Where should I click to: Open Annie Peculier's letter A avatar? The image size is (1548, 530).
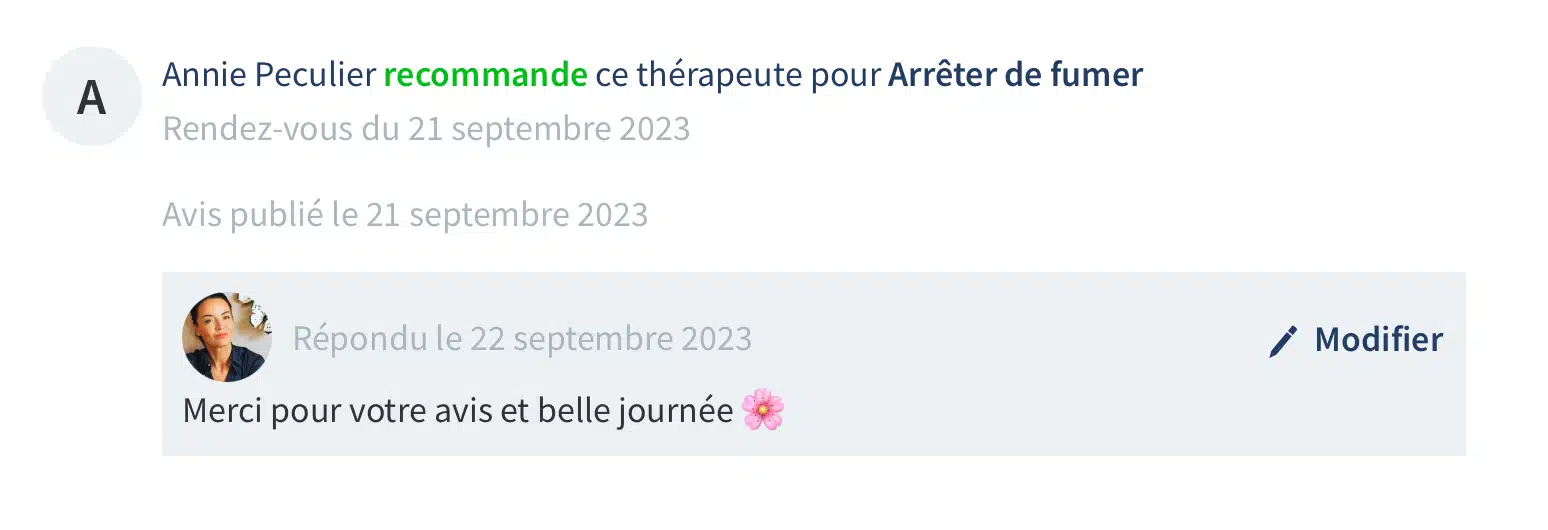(92, 97)
